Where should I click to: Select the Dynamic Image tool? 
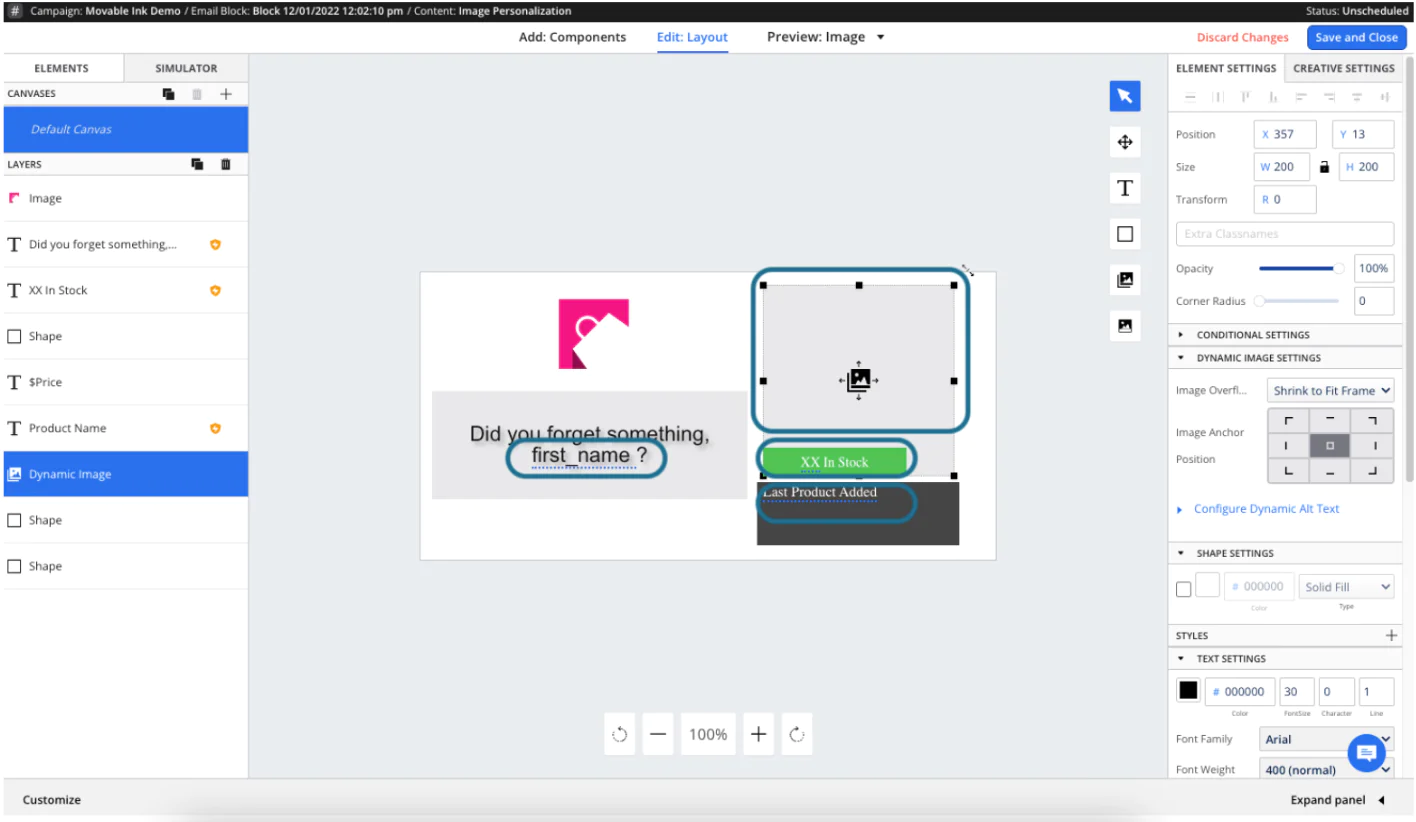click(1124, 279)
